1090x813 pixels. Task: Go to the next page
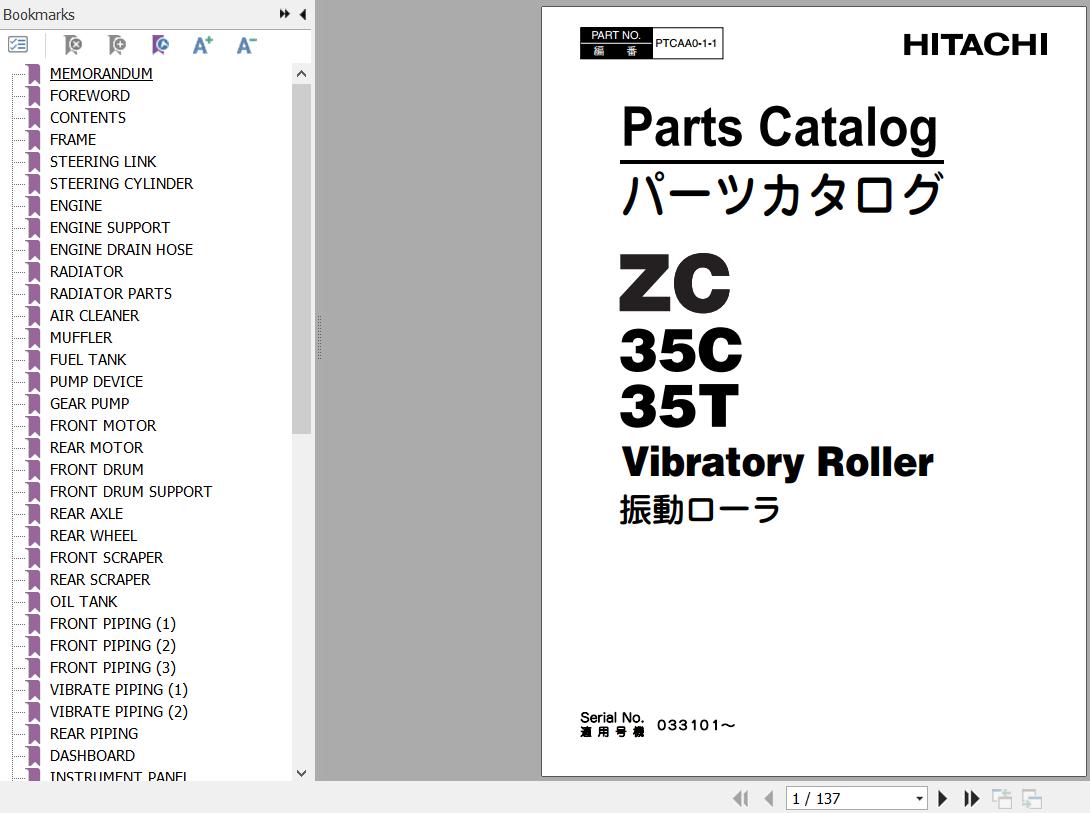click(x=942, y=798)
